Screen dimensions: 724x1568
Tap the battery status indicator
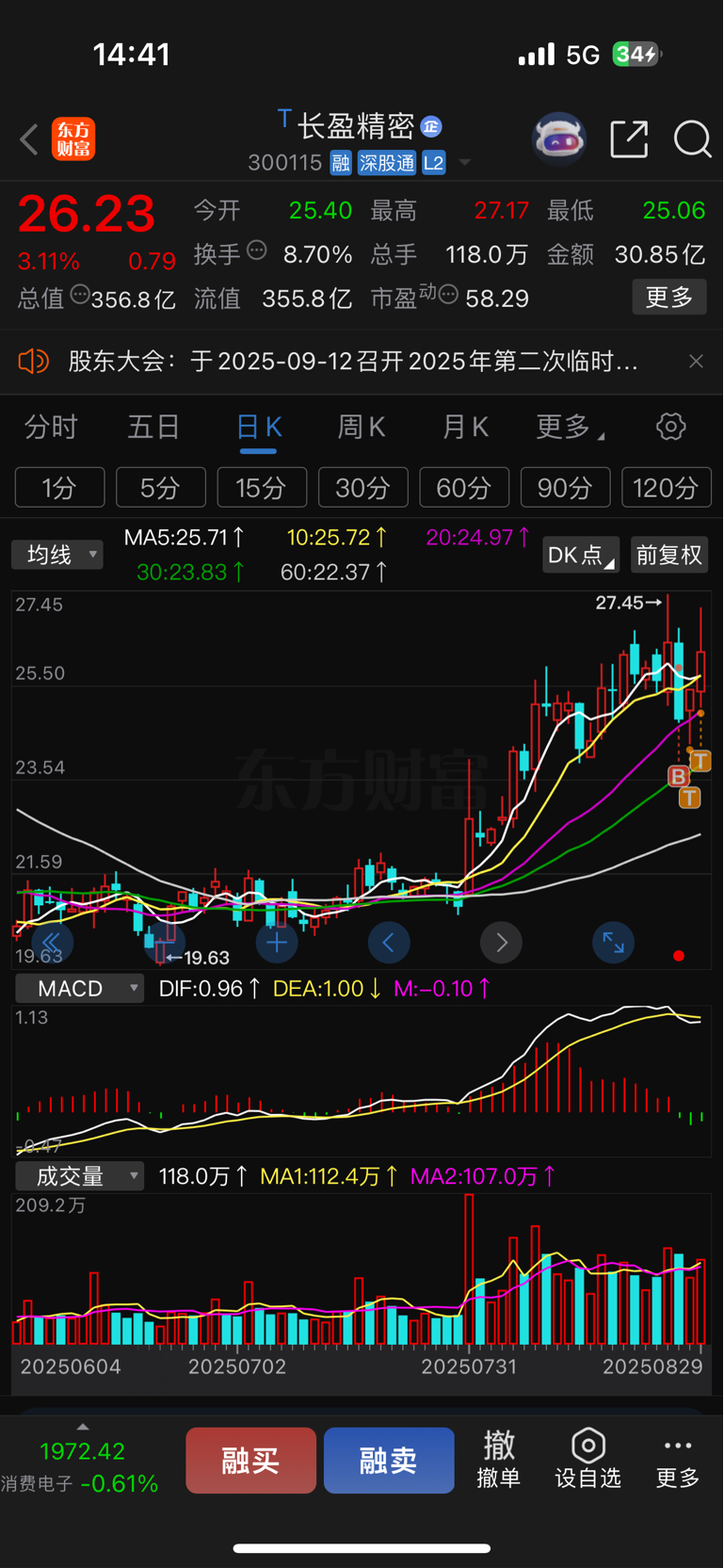(636, 55)
